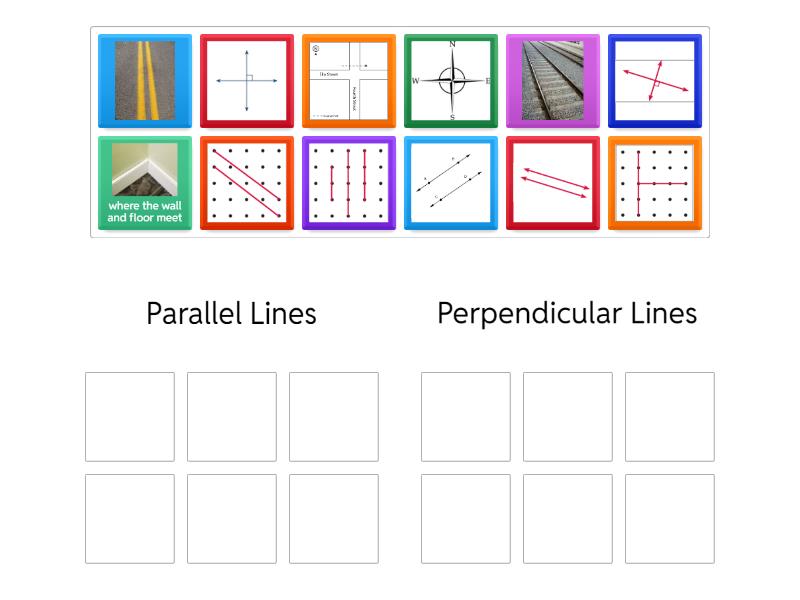Screen dimensions: 800x600
Task: Click bottom-right empty slot under Perpendicular Lines
Action: click(x=670, y=519)
